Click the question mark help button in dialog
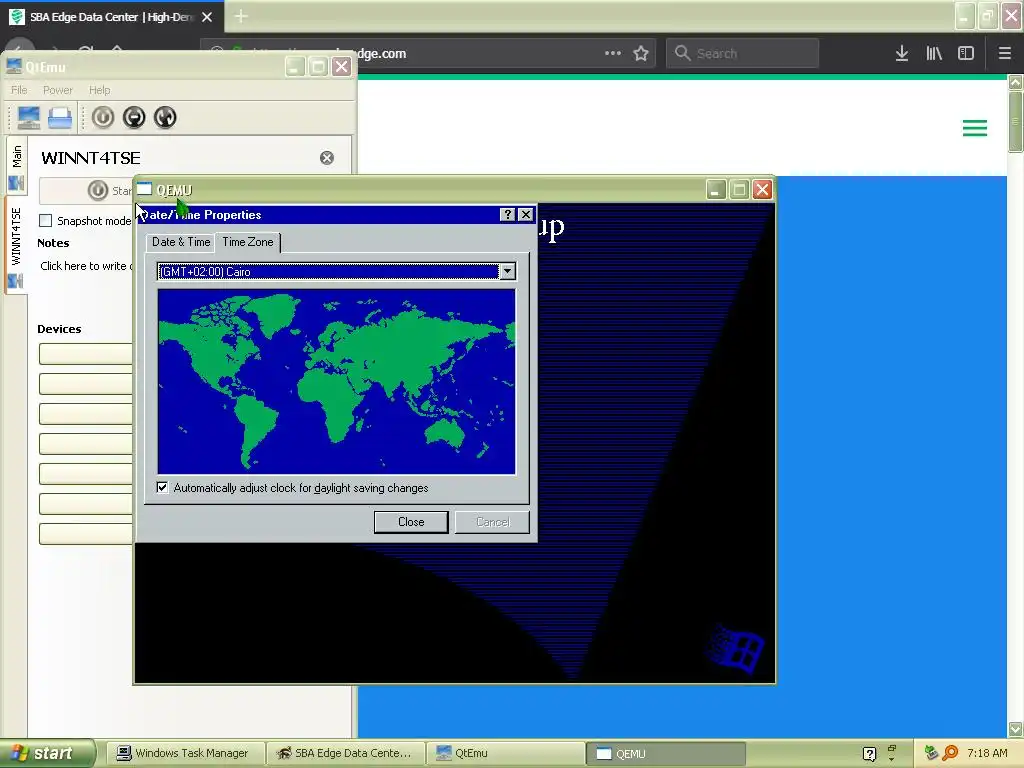Viewport: 1024px width, 768px height. (507, 215)
